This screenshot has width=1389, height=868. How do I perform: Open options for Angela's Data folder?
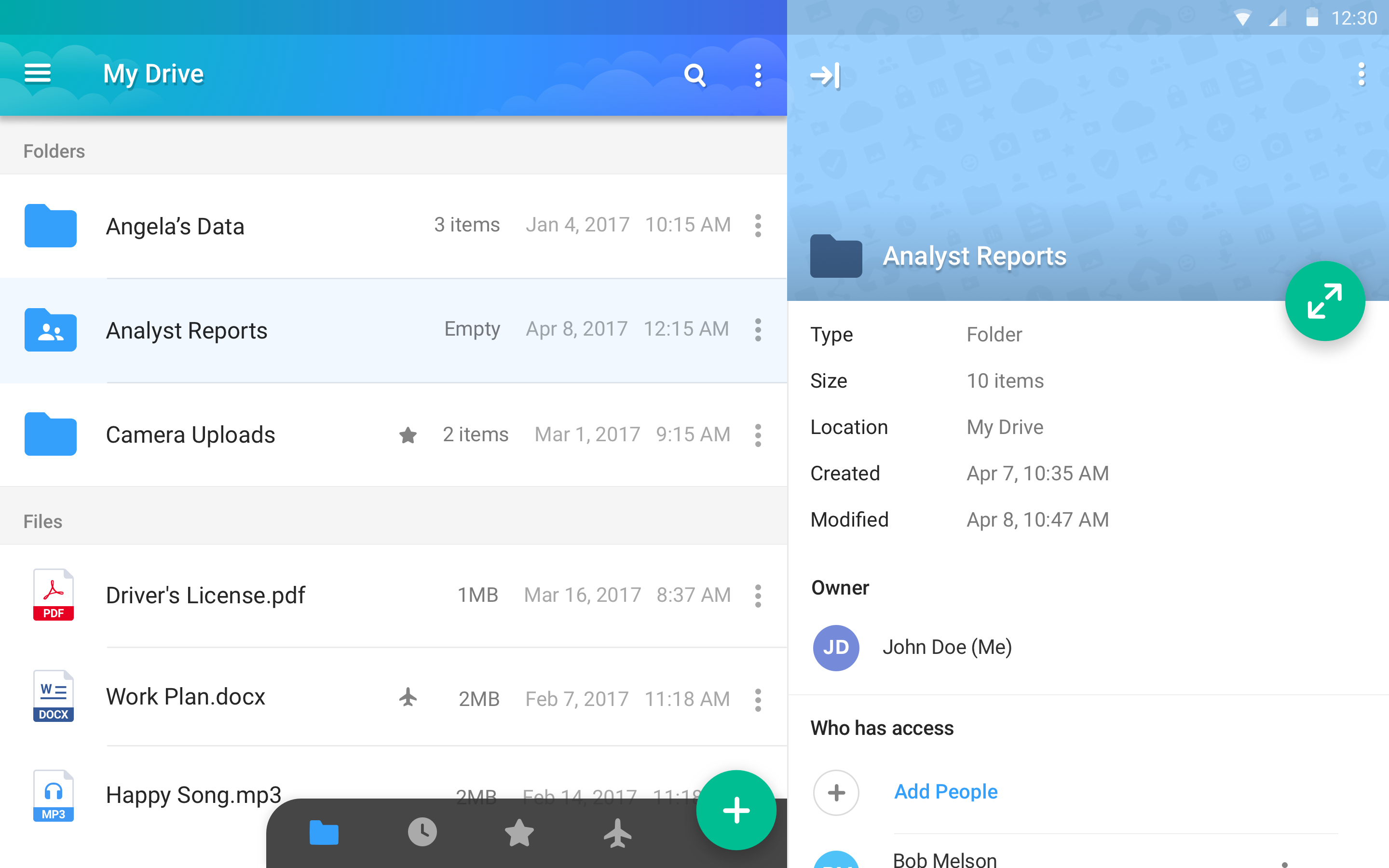(758, 226)
